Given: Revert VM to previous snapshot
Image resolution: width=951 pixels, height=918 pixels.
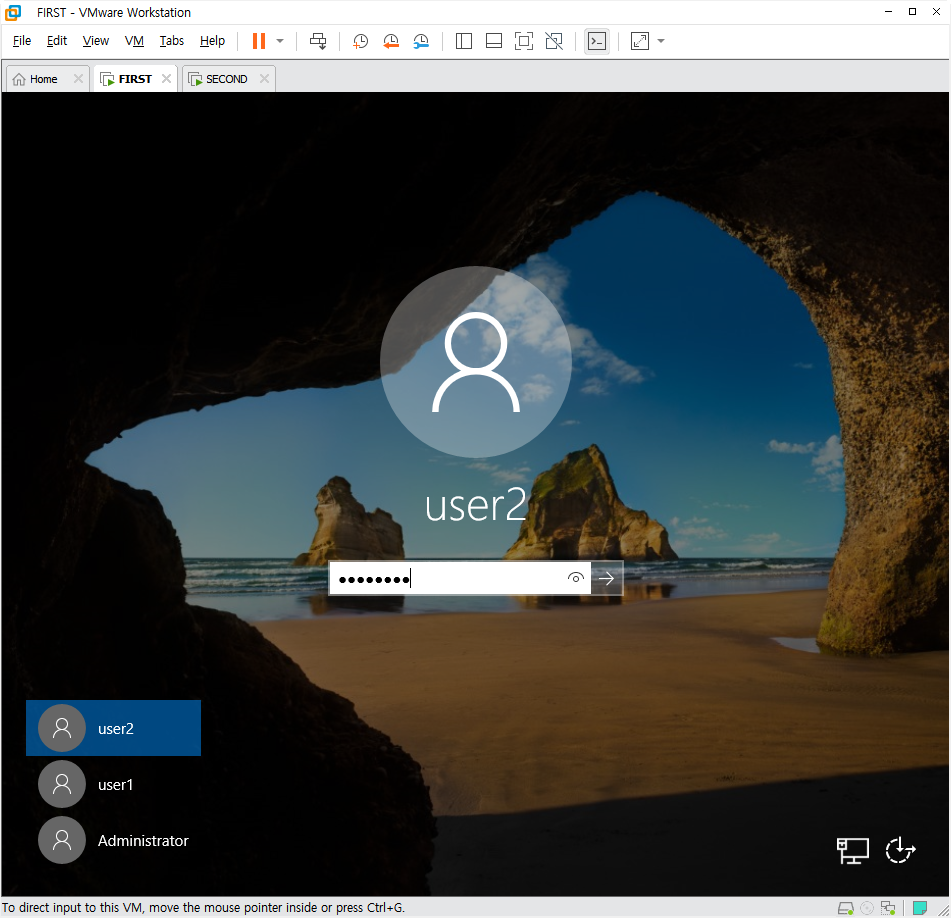Looking at the screenshot, I should 391,41.
